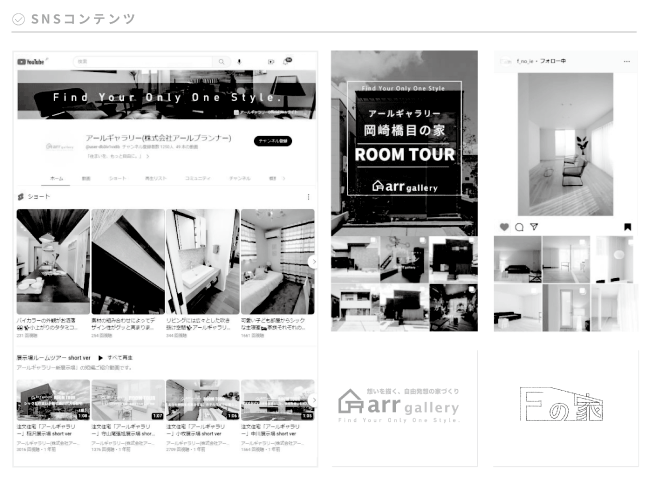This screenshot has width=645, height=479.
Task: Open the third showroom tour video thumbnail
Action: pyautogui.click(x=202, y=400)
